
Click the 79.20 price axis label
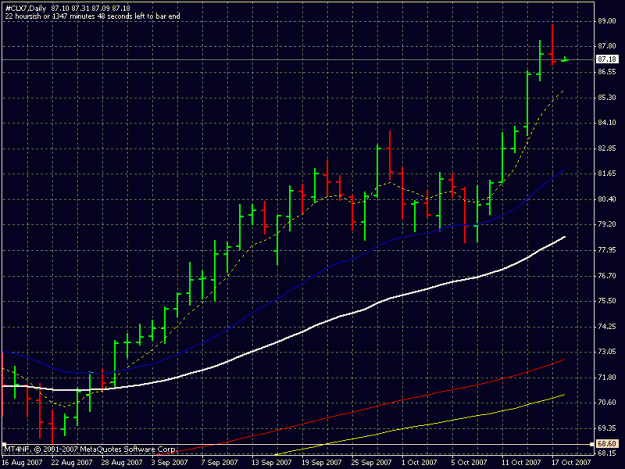coord(607,225)
